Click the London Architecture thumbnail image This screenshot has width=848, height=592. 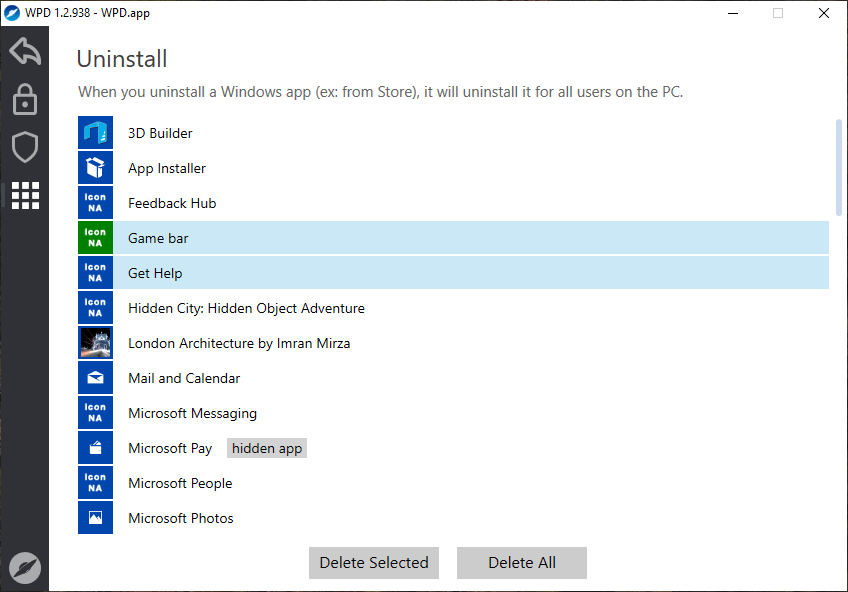tap(95, 343)
